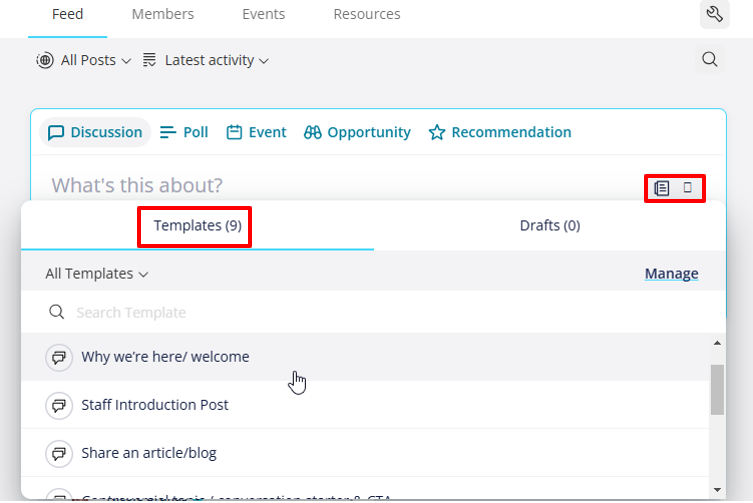Screen dimensions: 753x503
Task: Click the template list scroll up arrow
Action: (717, 343)
